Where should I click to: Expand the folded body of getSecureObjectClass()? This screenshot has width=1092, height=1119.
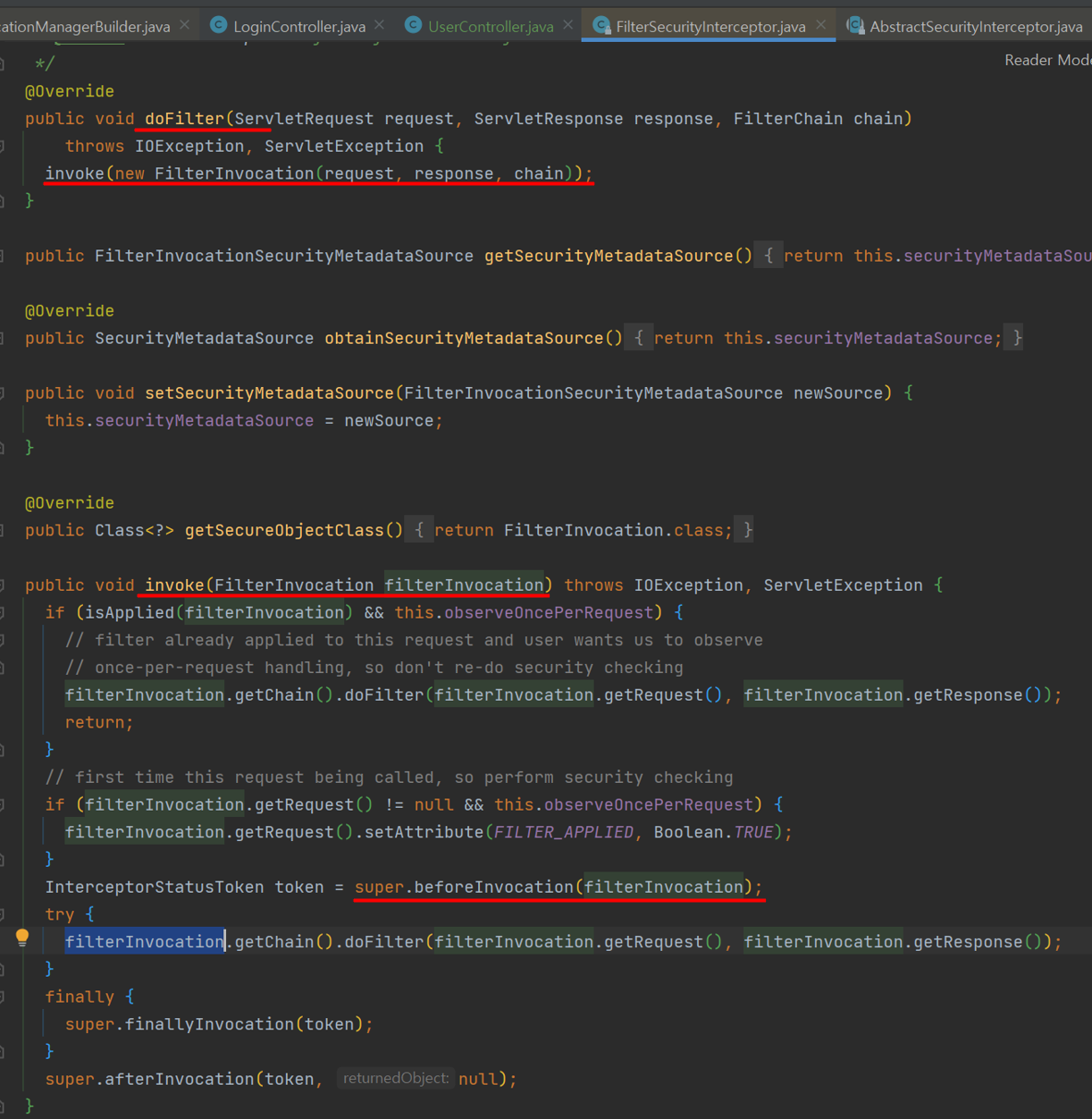pos(418,530)
